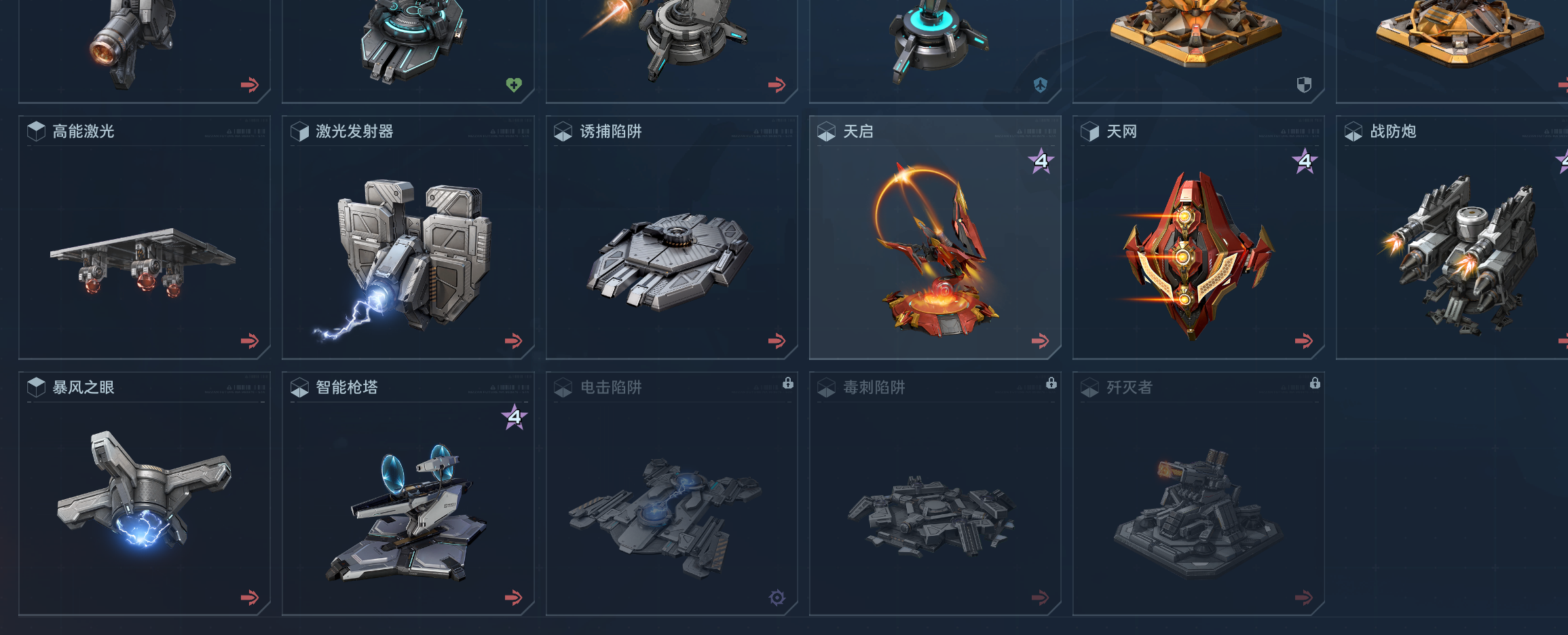Click the blue shield star icon on top card
The width and height of the screenshot is (1568, 635).
(x=1041, y=85)
